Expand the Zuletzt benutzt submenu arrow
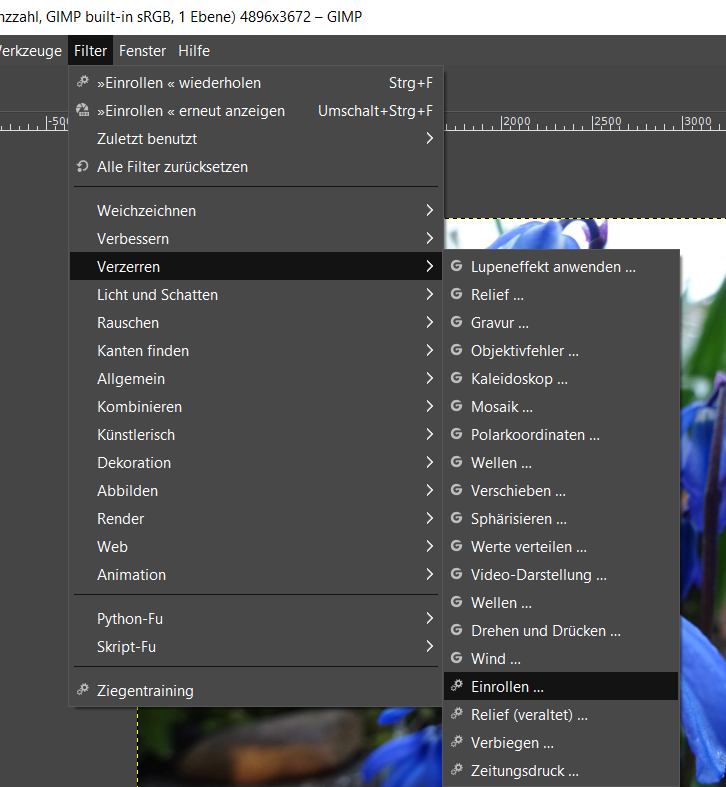Image resolution: width=726 pixels, height=787 pixels. coord(429,139)
